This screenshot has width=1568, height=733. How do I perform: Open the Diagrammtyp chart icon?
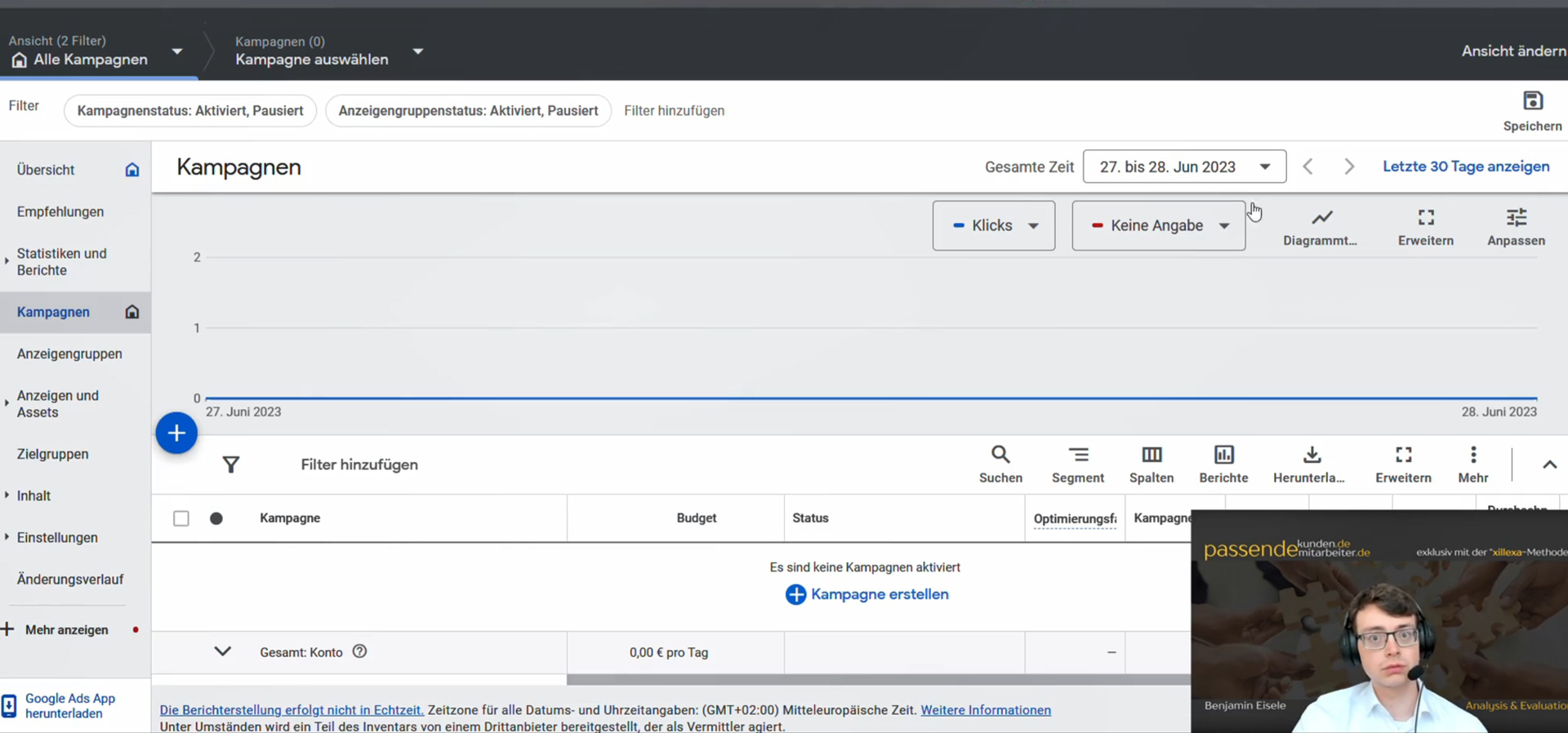click(x=1321, y=217)
